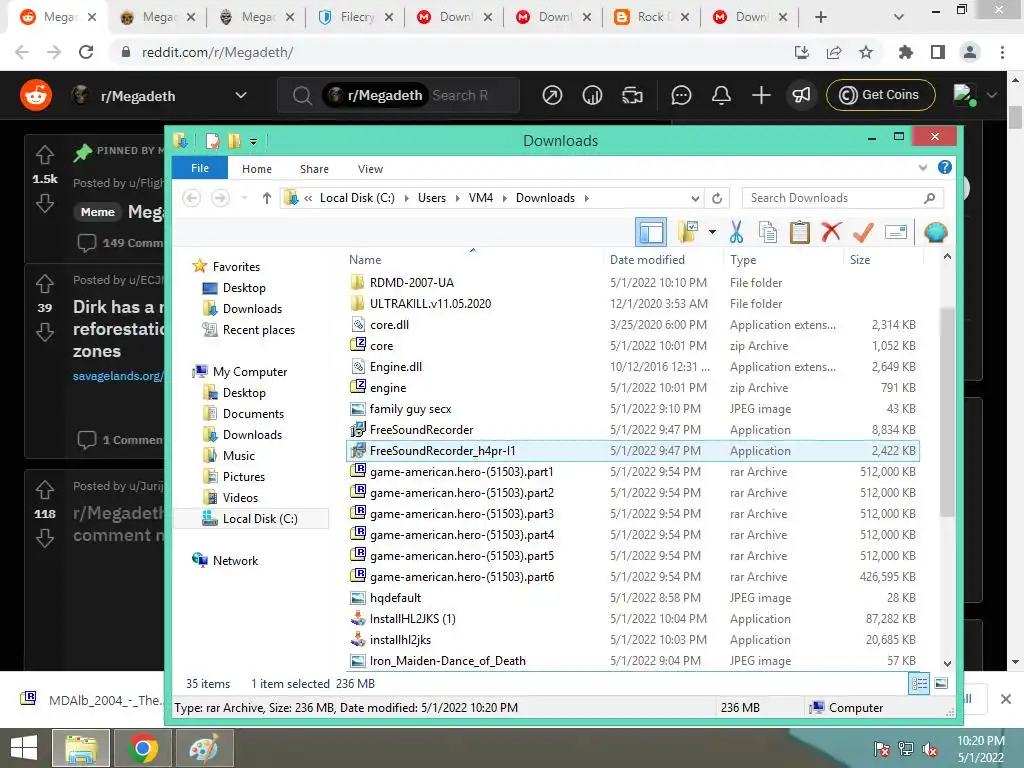This screenshot has height=768, width=1024.
Task: Open the Quick Access Toolbar customize dropdown
Action: 253,141
